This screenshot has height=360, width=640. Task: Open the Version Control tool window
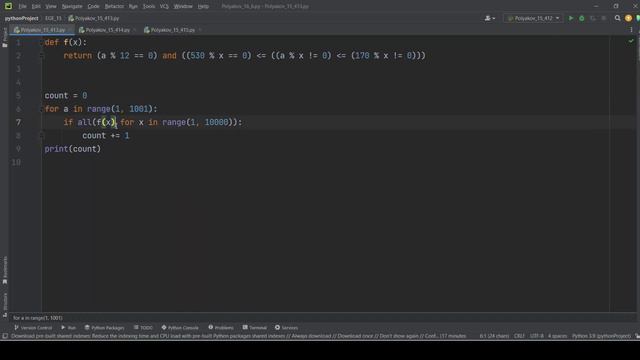[33, 328]
